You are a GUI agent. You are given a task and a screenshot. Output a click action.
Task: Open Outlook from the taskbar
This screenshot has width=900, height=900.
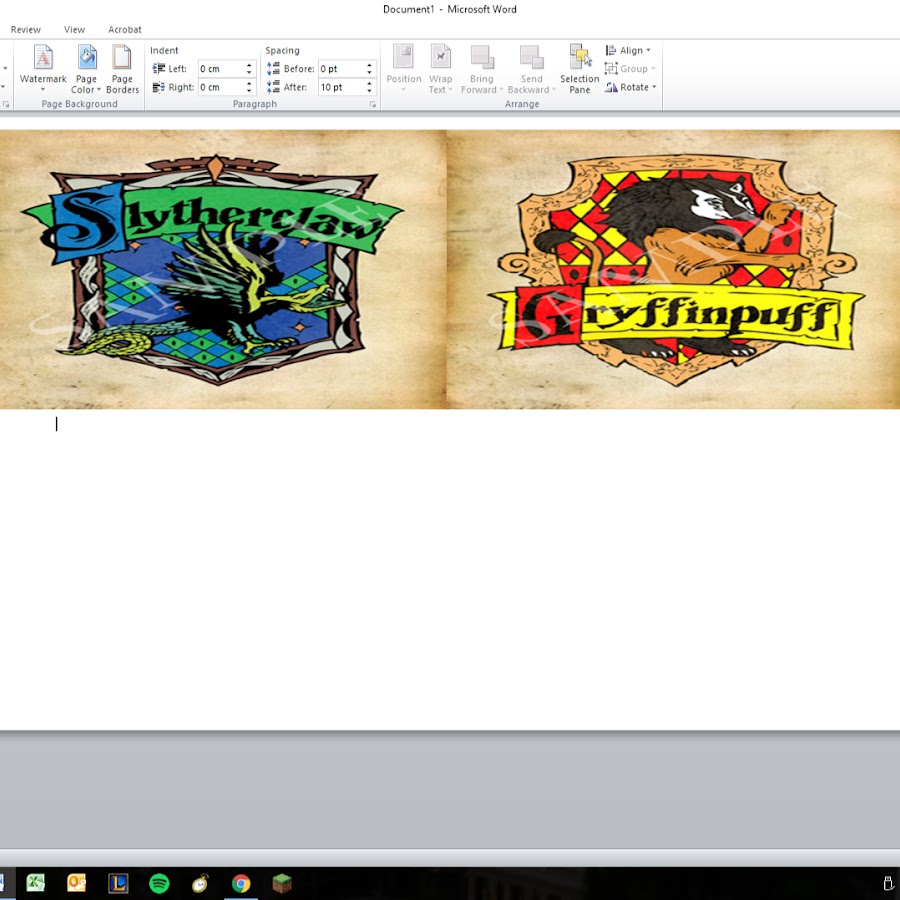(x=76, y=882)
